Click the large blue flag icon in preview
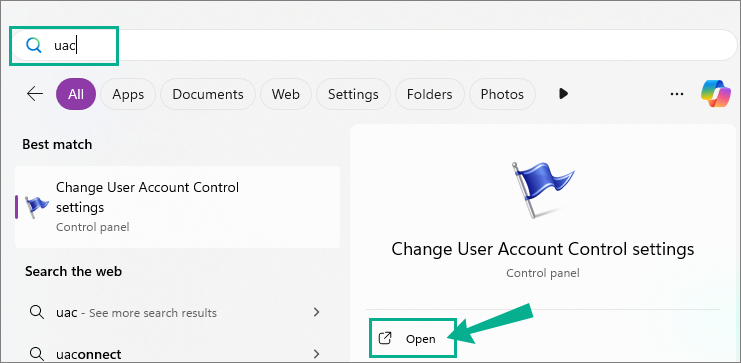The image size is (741, 363). click(542, 190)
